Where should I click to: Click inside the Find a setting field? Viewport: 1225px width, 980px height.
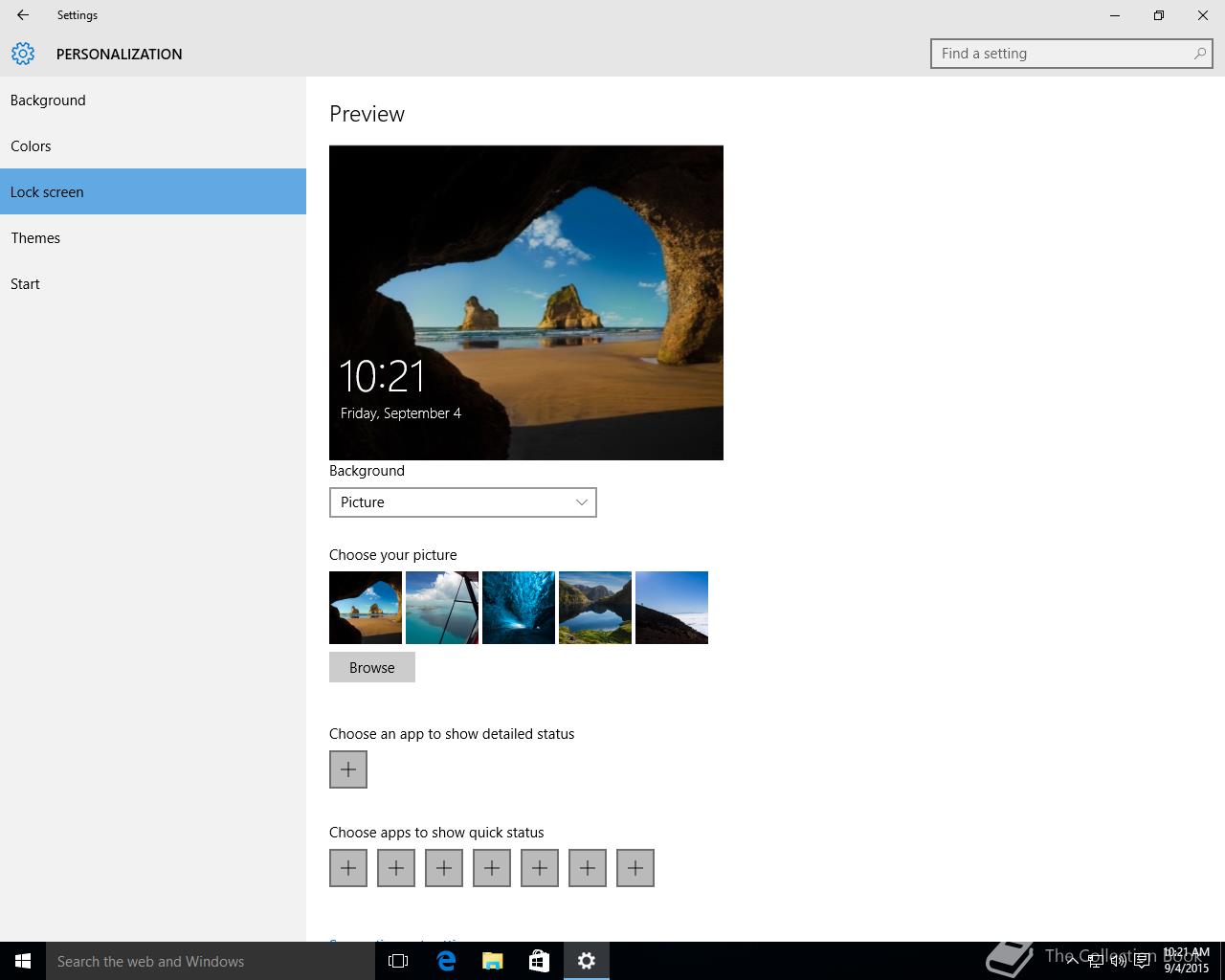click(x=1071, y=54)
